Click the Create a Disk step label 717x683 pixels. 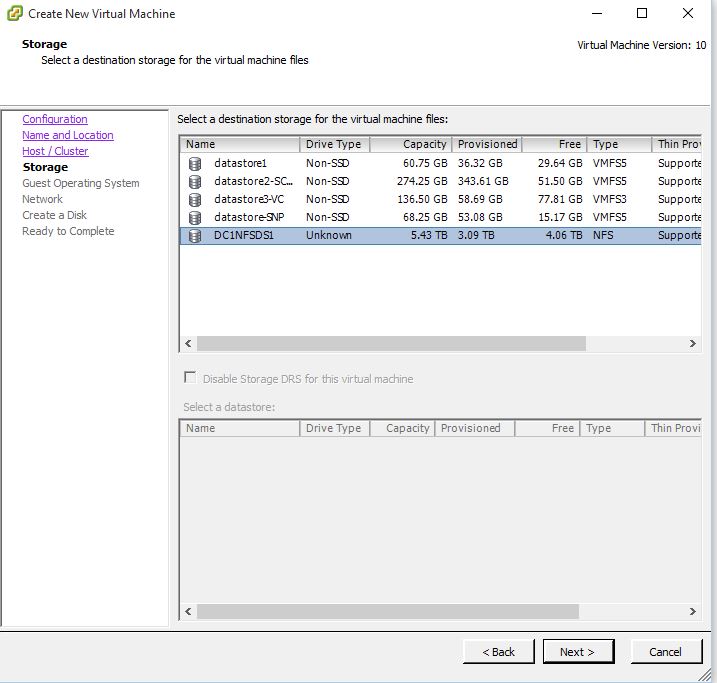pos(54,215)
